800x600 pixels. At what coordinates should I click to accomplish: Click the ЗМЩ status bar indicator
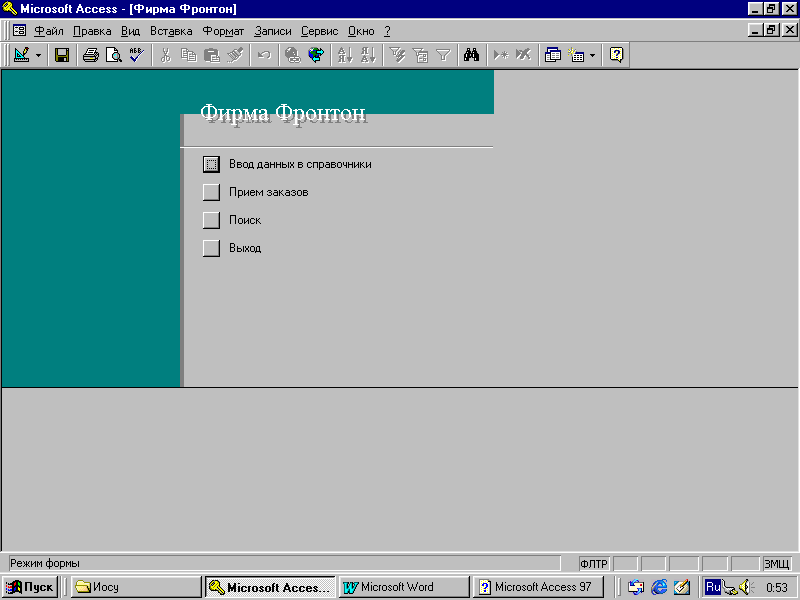[776, 564]
